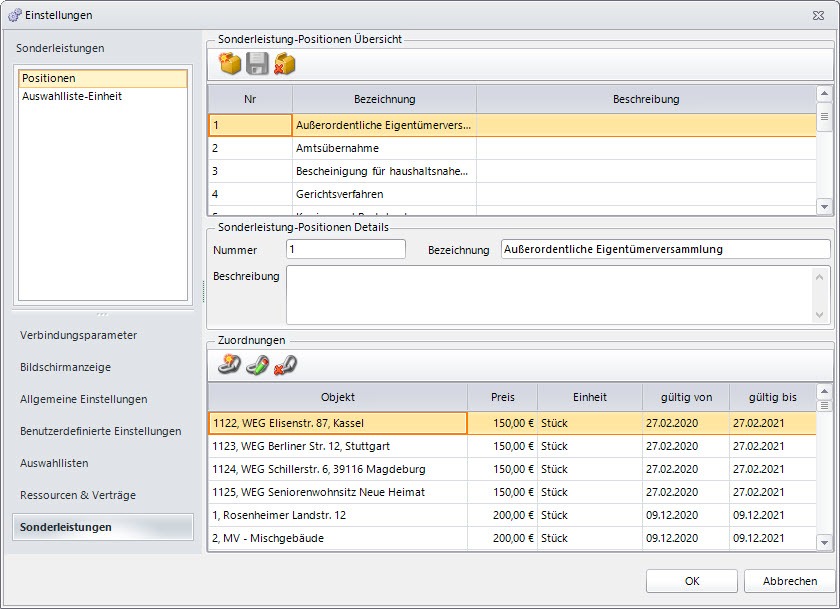
Task: Open the Bildschirmanzeige section
Action: [65, 367]
